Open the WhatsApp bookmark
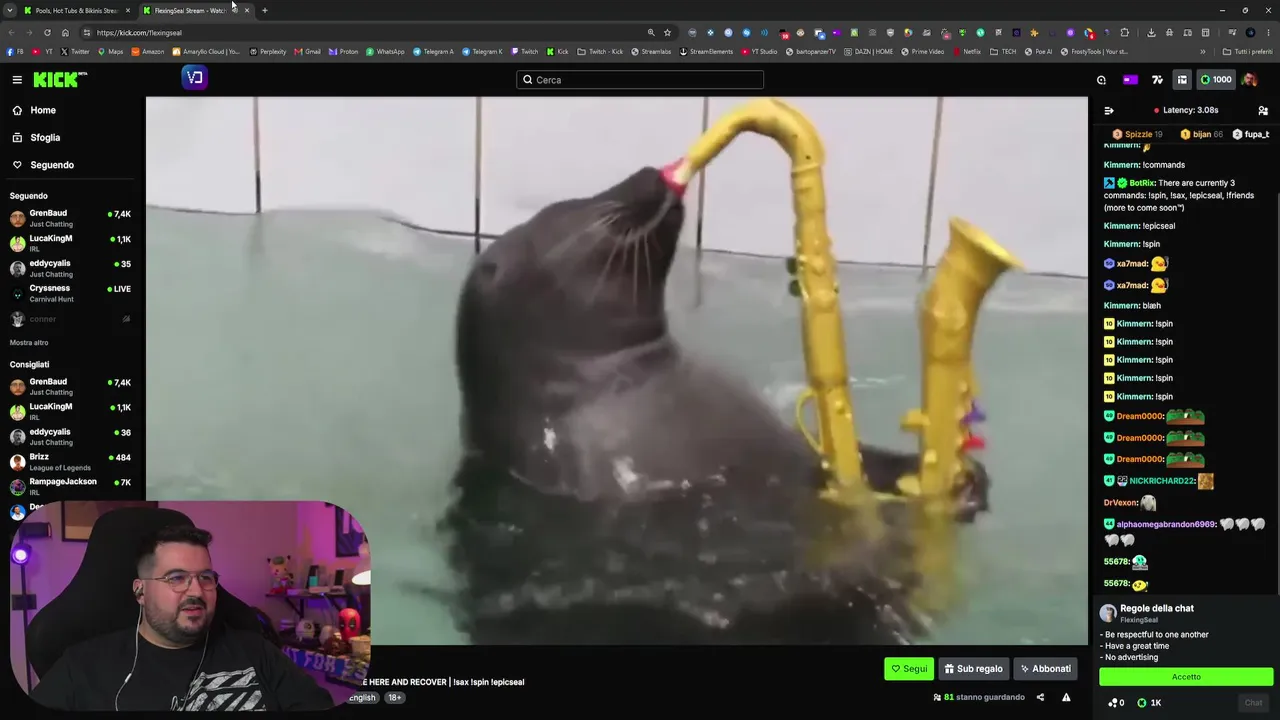1280x720 pixels. coord(385,52)
